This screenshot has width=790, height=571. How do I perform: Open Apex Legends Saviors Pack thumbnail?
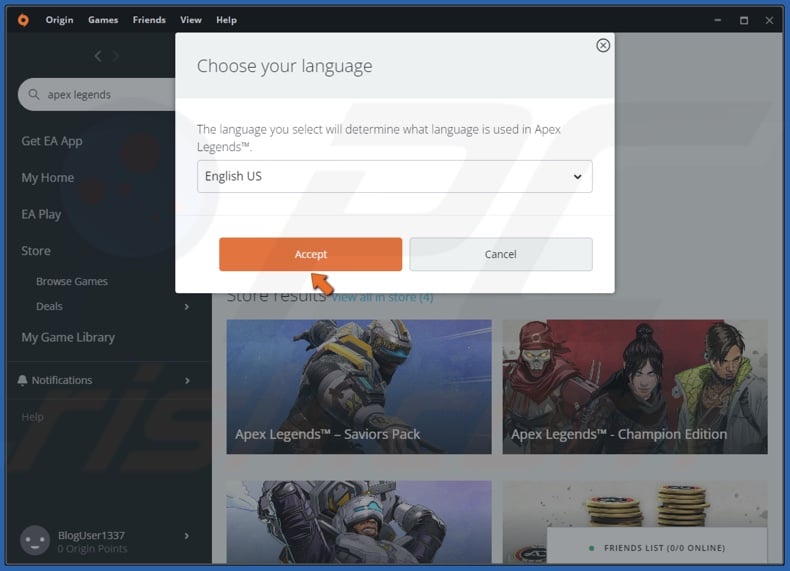(359, 387)
